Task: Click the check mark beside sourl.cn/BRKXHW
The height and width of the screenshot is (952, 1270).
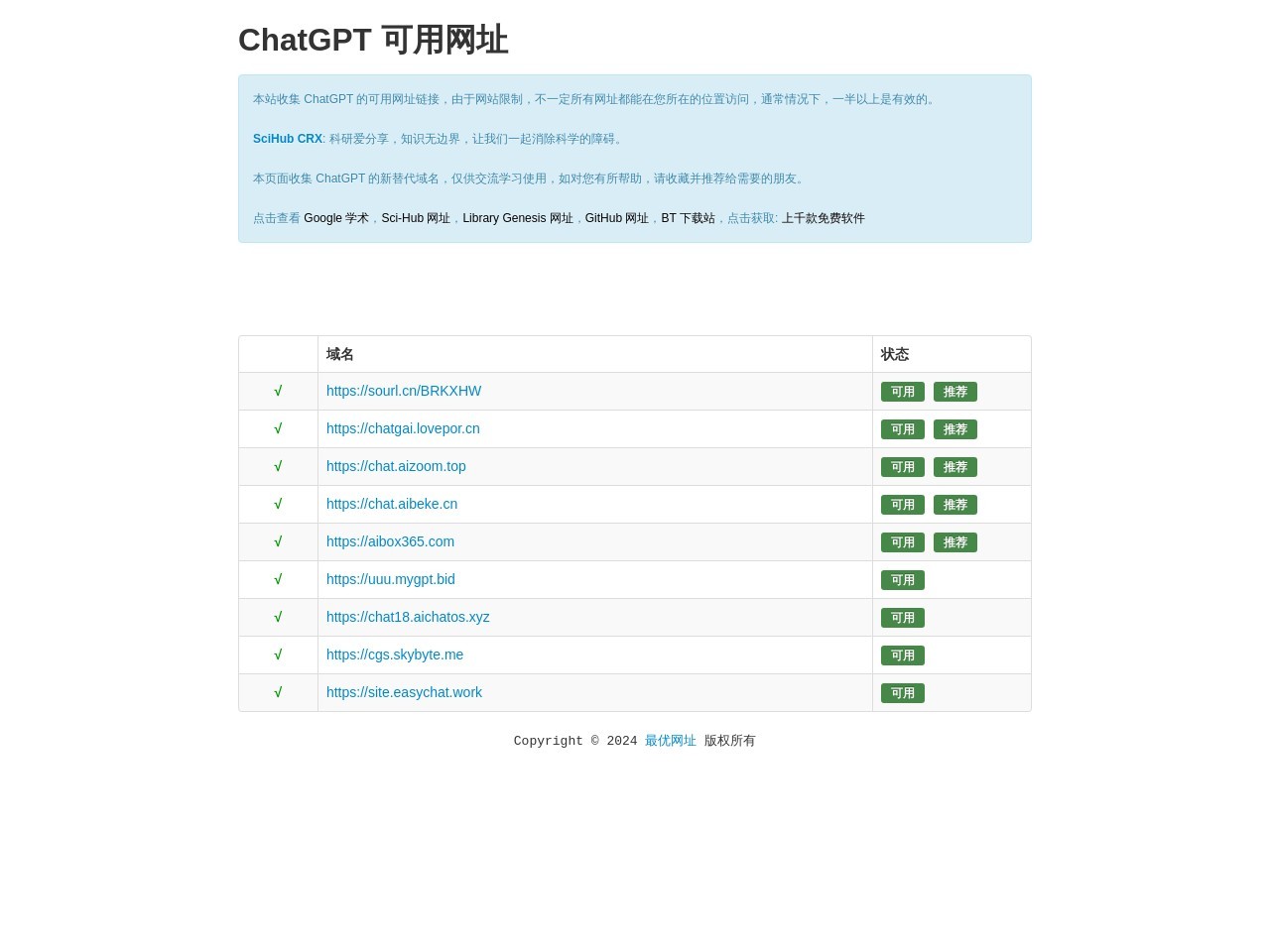Action: 278,391
